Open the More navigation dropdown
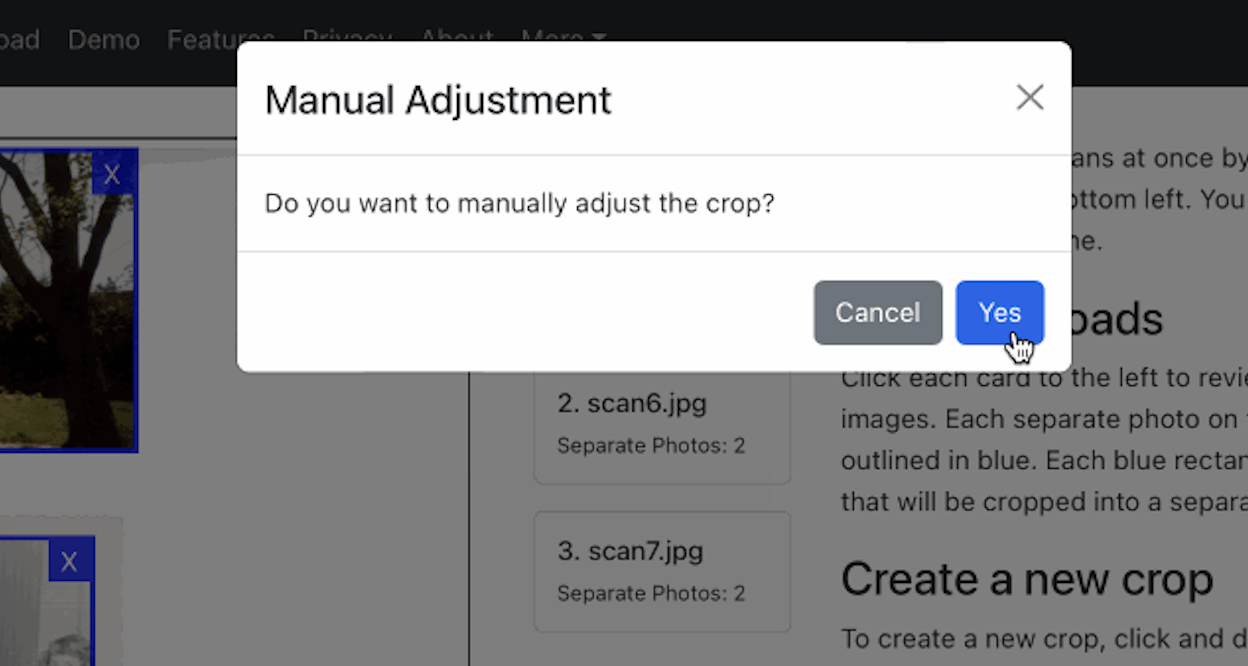The height and width of the screenshot is (666, 1248). [x=565, y=38]
